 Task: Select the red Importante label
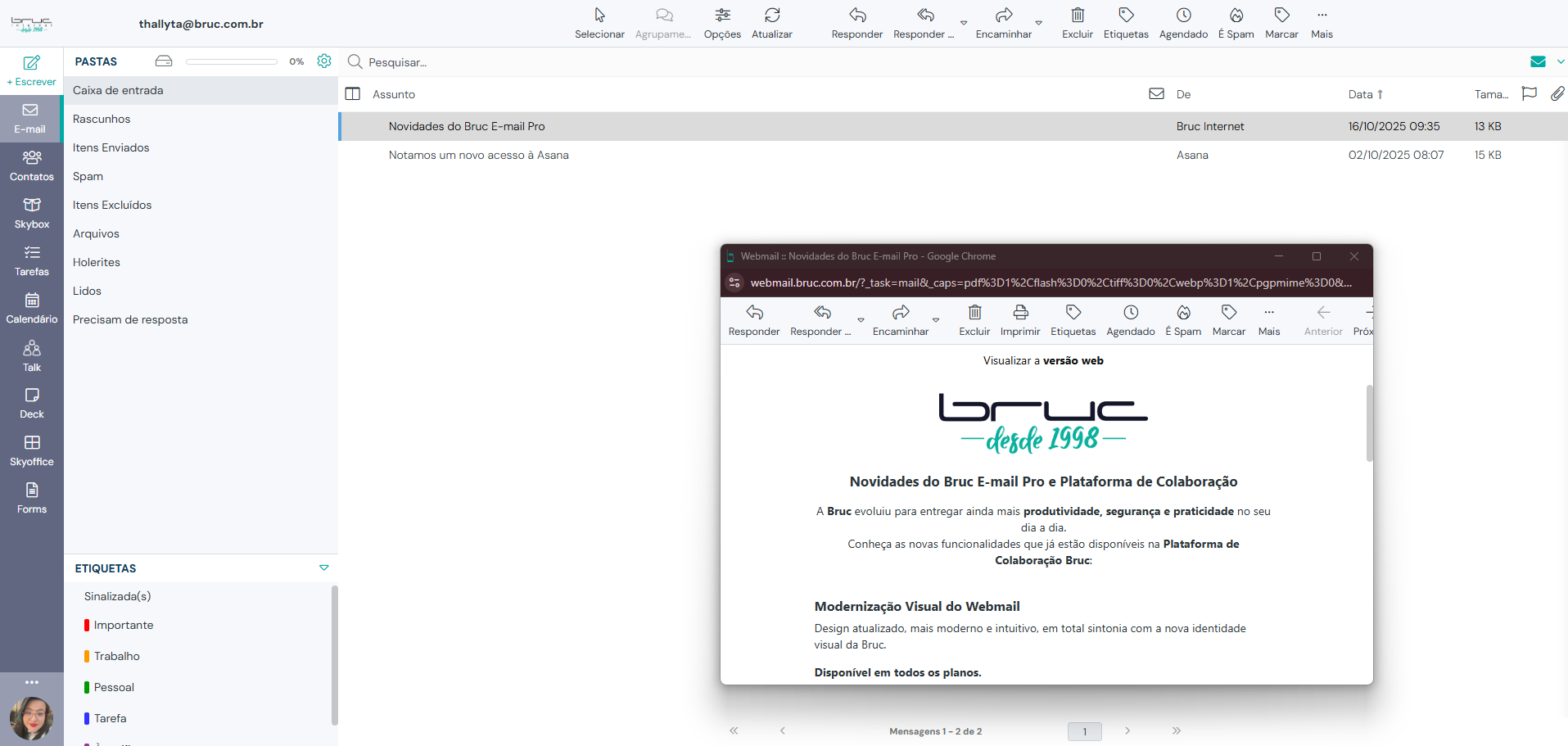(x=123, y=625)
